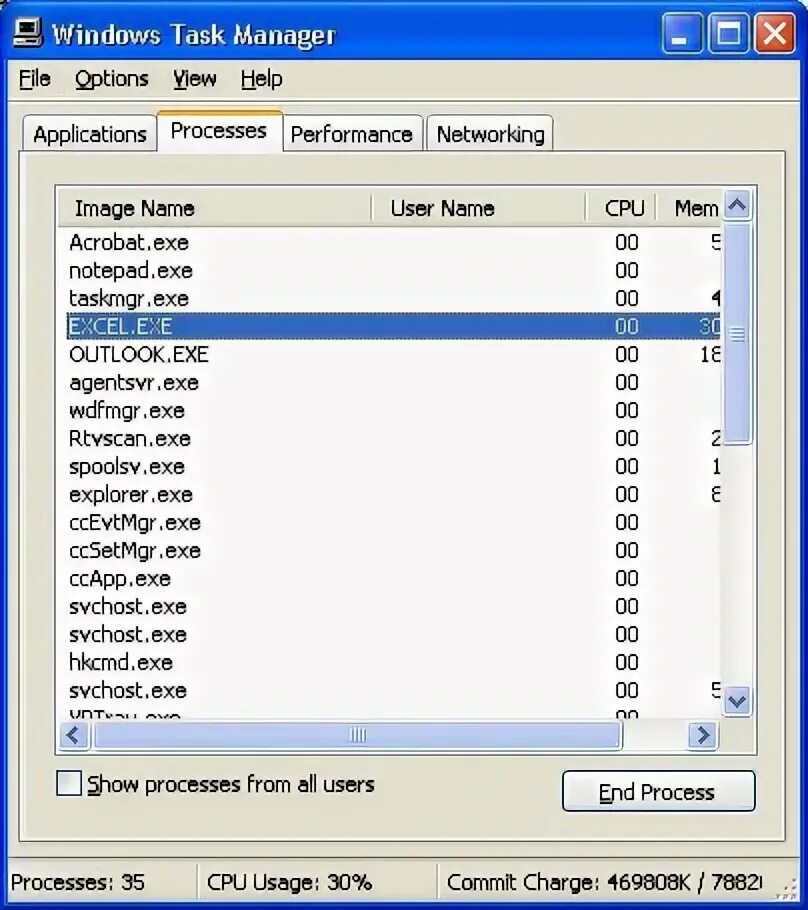Sort processes by CPU column header
Image resolution: width=808 pixels, height=910 pixels.
tap(621, 208)
